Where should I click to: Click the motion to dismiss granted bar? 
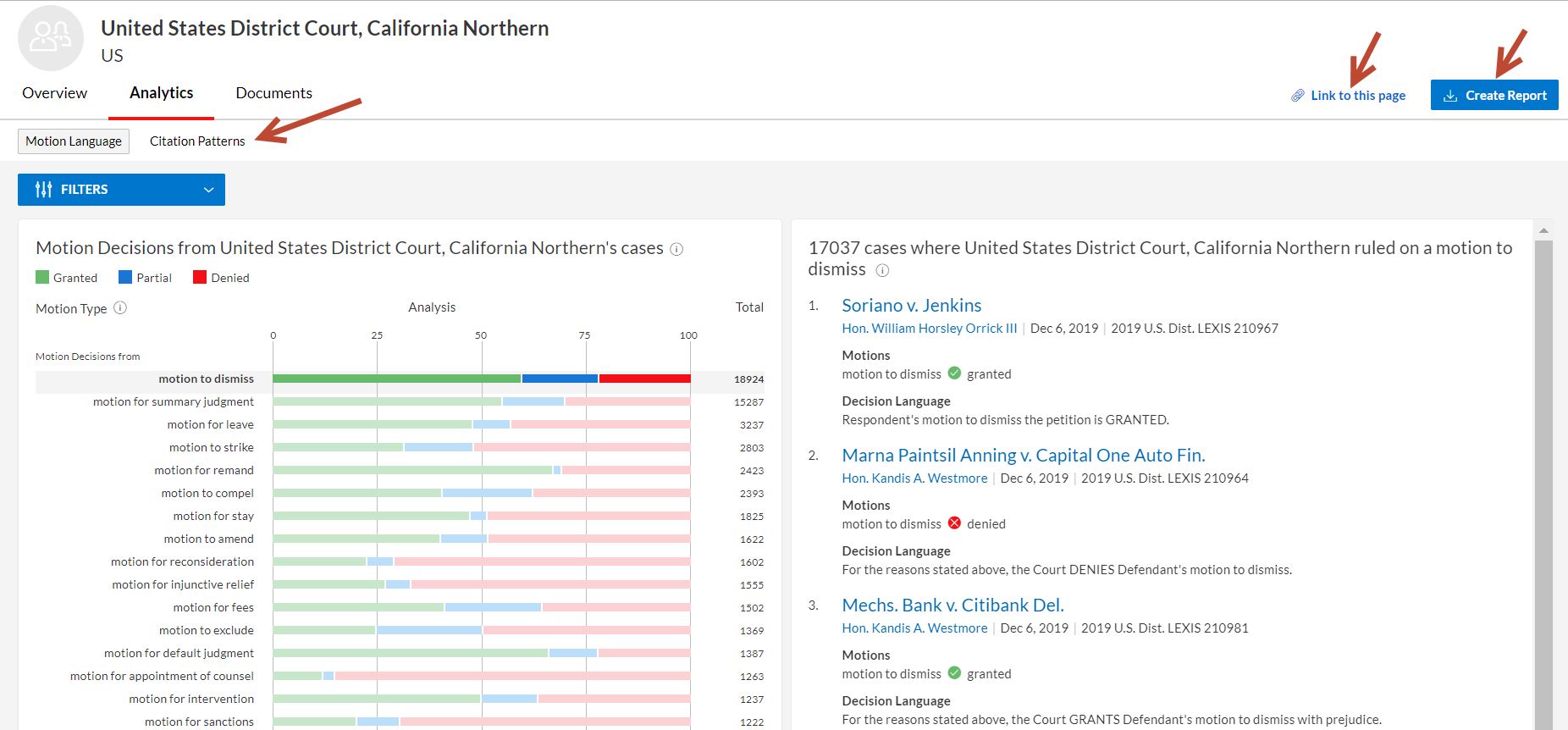pyautogui.click(x=396, y=379)
